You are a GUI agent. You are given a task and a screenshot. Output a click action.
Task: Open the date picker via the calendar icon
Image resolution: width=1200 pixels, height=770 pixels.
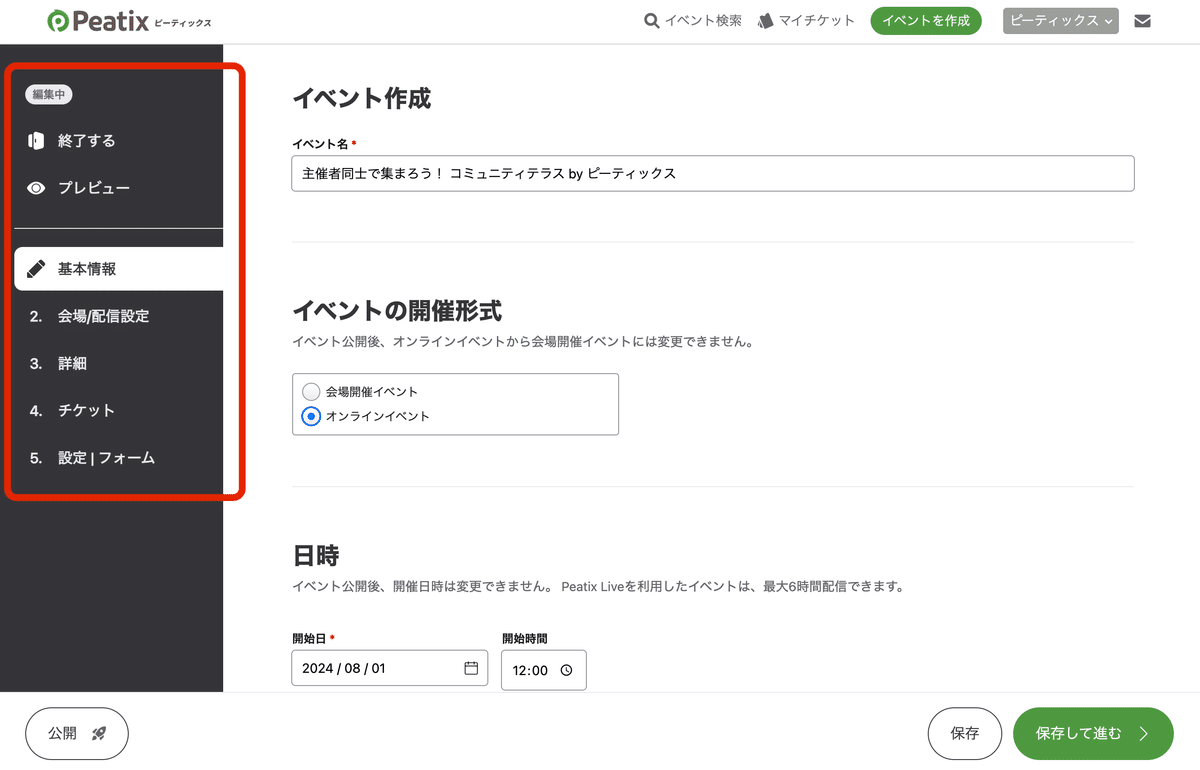tap(472, 669)
